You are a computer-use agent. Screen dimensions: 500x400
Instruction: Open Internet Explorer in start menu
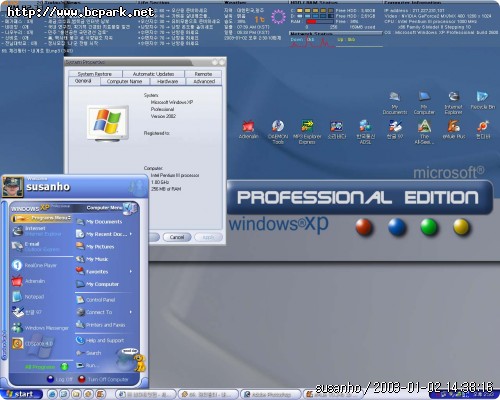click(x=42, y=231)
